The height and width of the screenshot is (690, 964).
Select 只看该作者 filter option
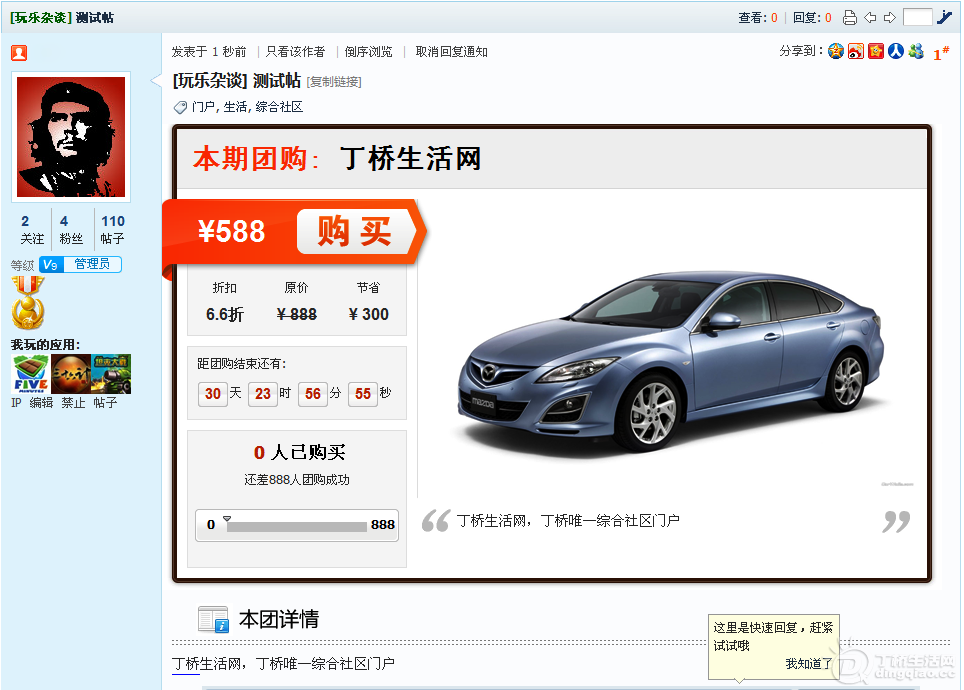pyautogui.click(x=295, y=52)
